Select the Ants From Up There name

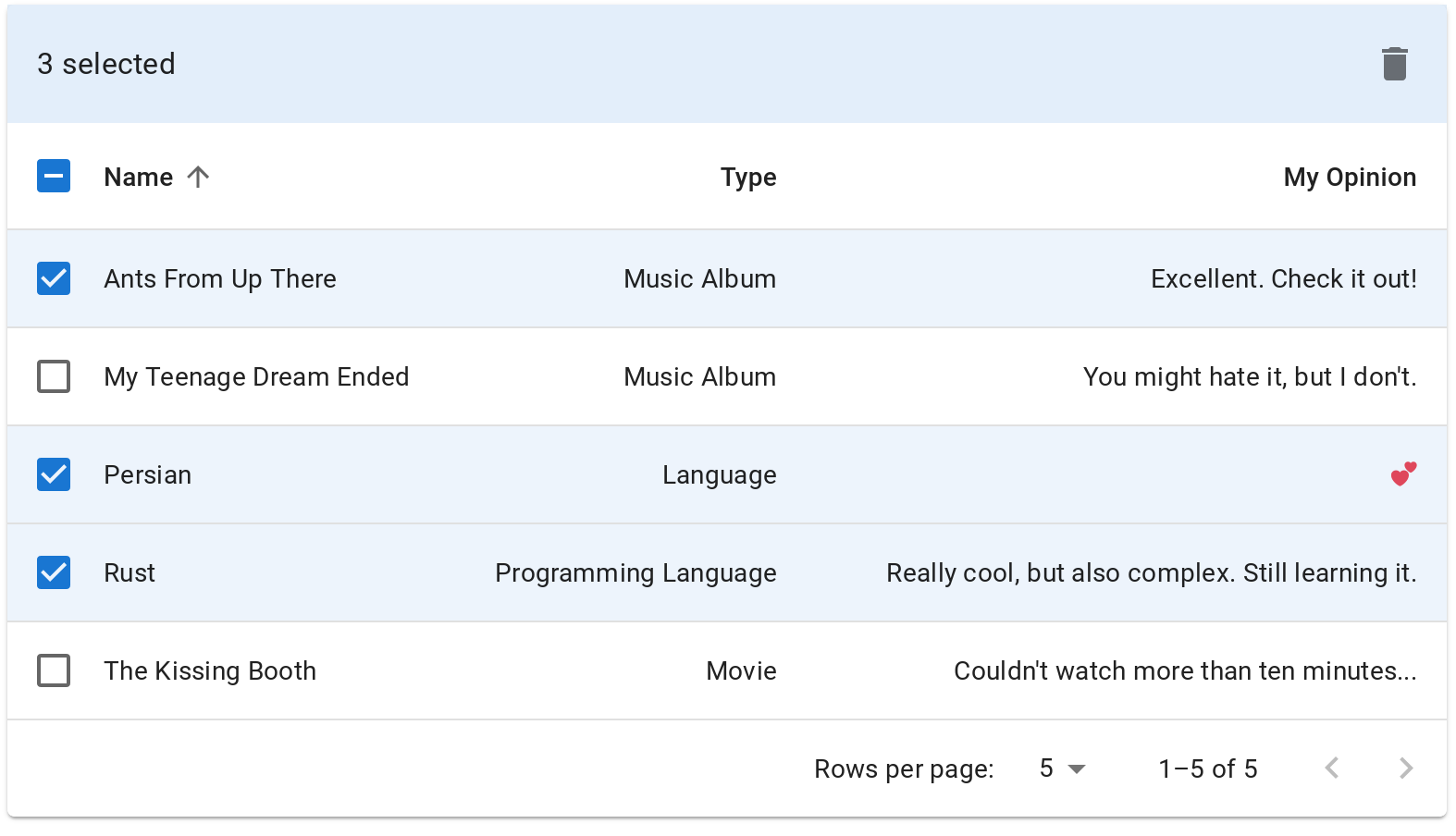220,279
